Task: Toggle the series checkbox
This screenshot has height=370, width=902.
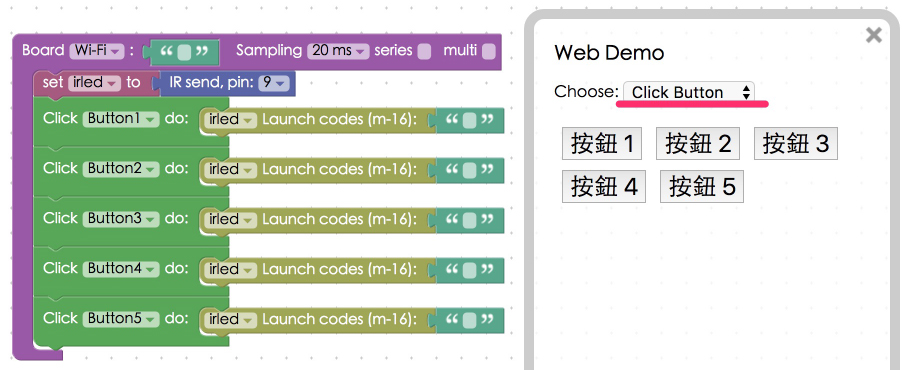Action: tap(424, 52)
